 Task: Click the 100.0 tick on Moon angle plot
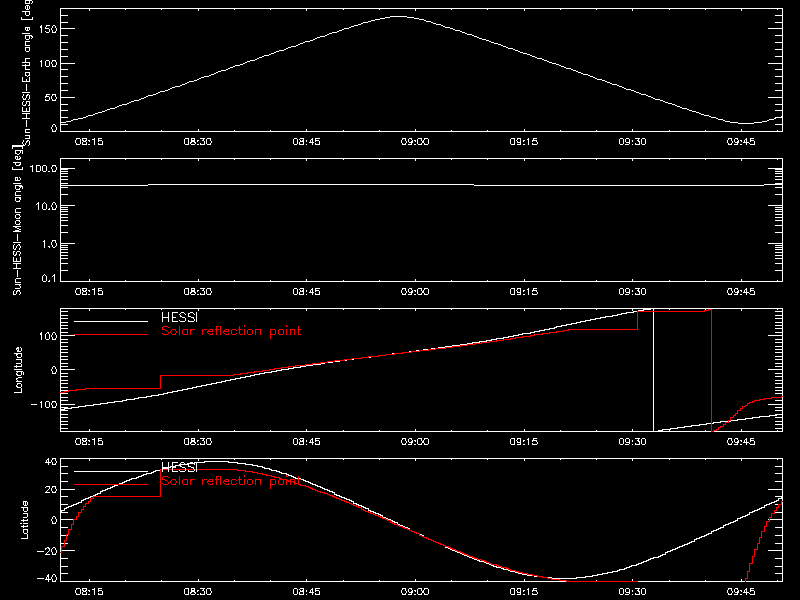(x=44, y=168)
